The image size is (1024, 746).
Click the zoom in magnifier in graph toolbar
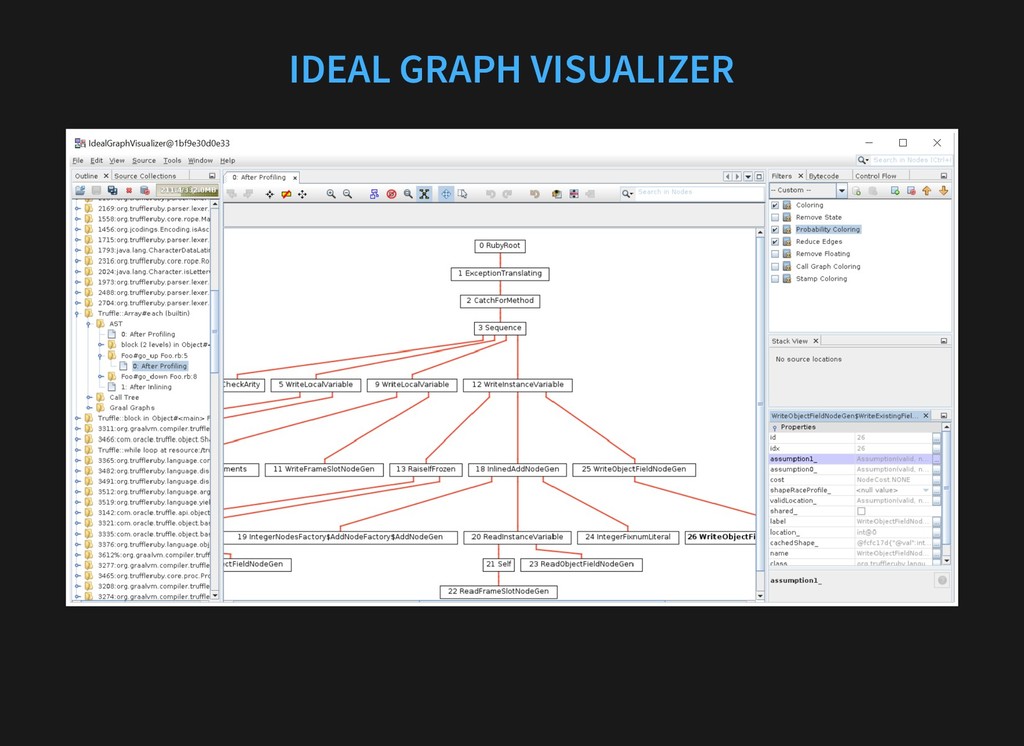click(x=331, y=194)
